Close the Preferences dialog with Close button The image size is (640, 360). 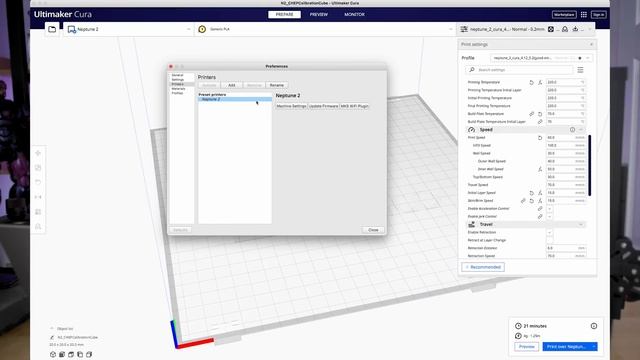(x=373, y=230)
